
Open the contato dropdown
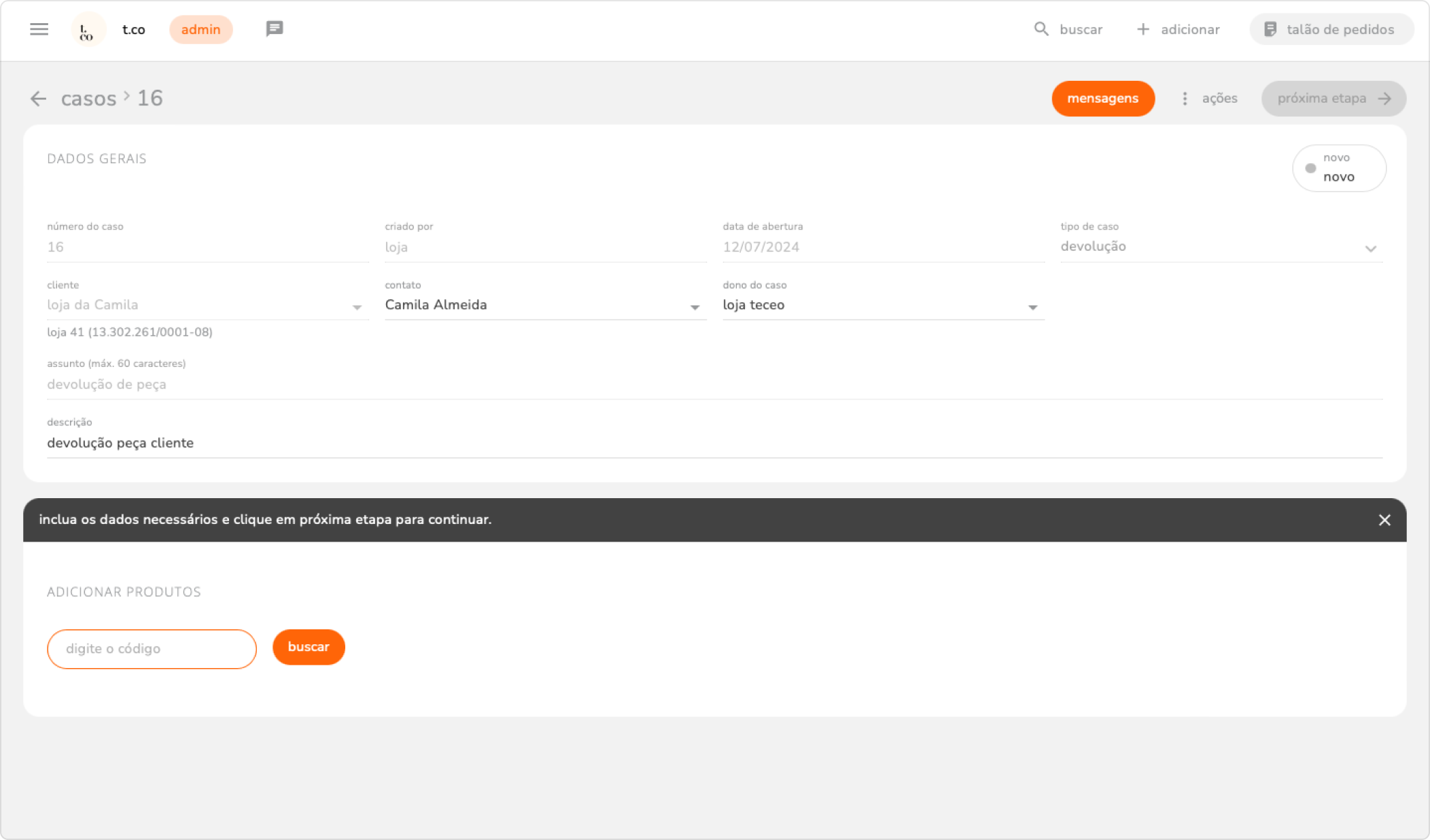click(x=695, y=307)
